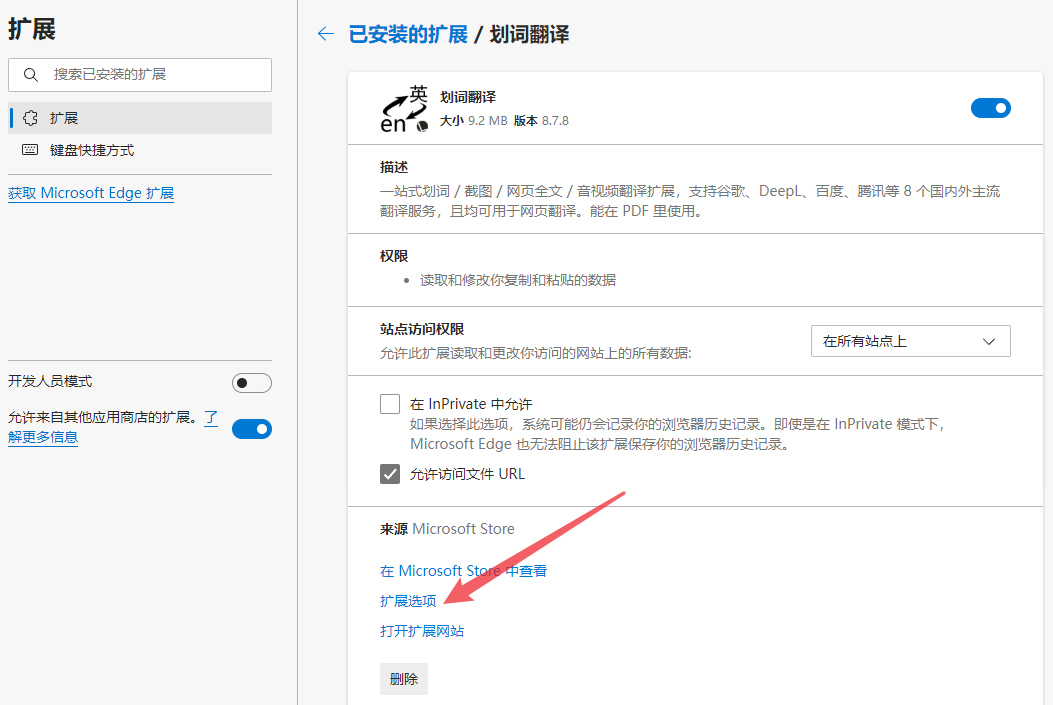This screenshot has height=705, width=1053.
Task: Open 在 Microsoft Store 中查看 link
Action: [463, 571]
